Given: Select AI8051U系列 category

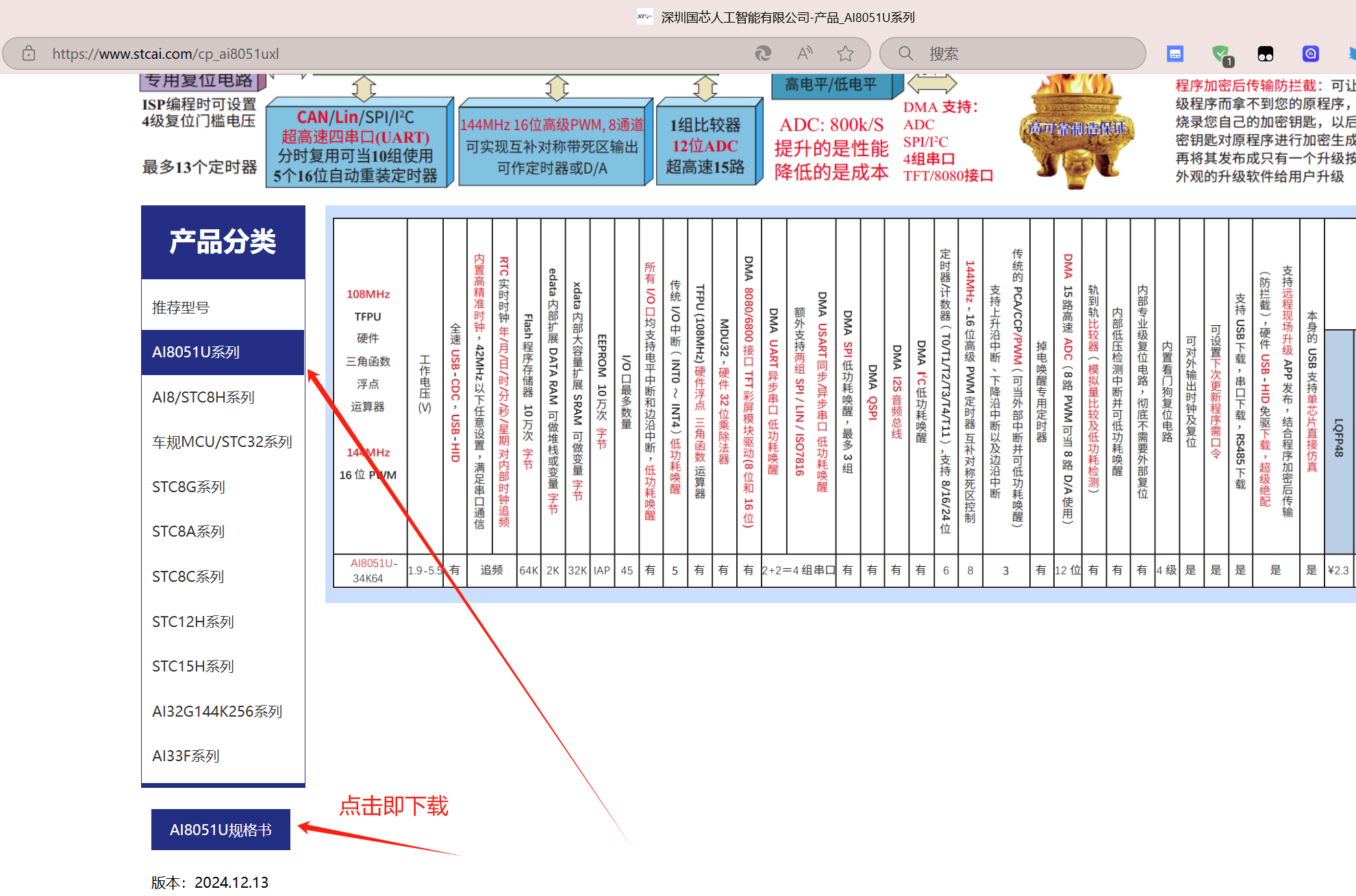Looking at the screenshot, I should pos(223,353).
